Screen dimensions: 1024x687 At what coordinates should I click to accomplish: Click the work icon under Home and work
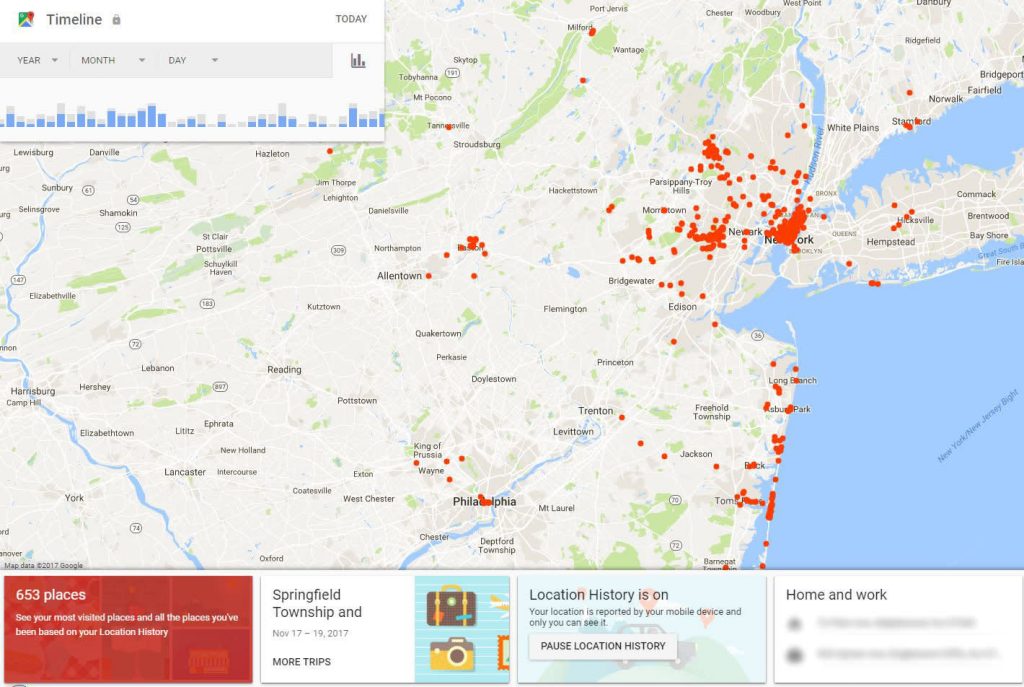[794, 654]
